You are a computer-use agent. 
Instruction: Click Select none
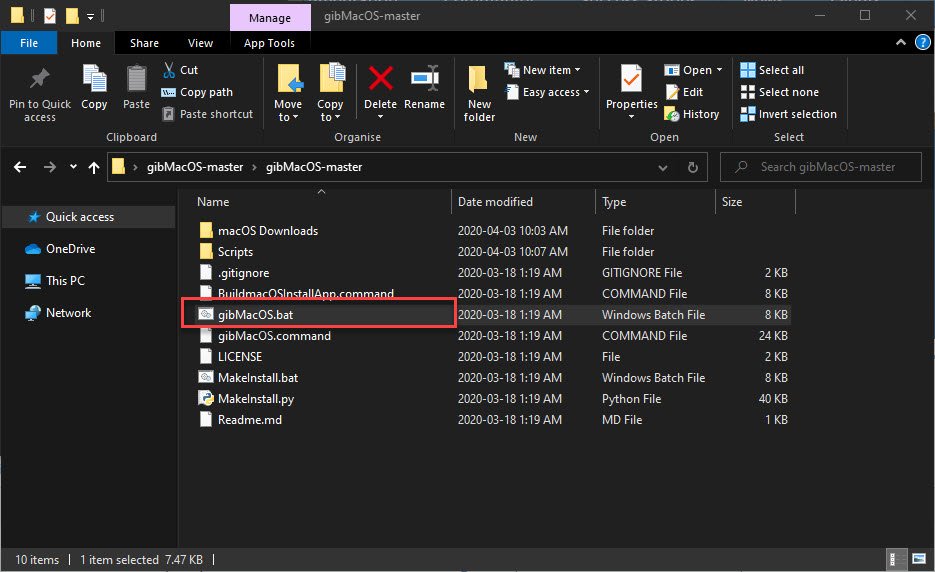click(779, 92)
